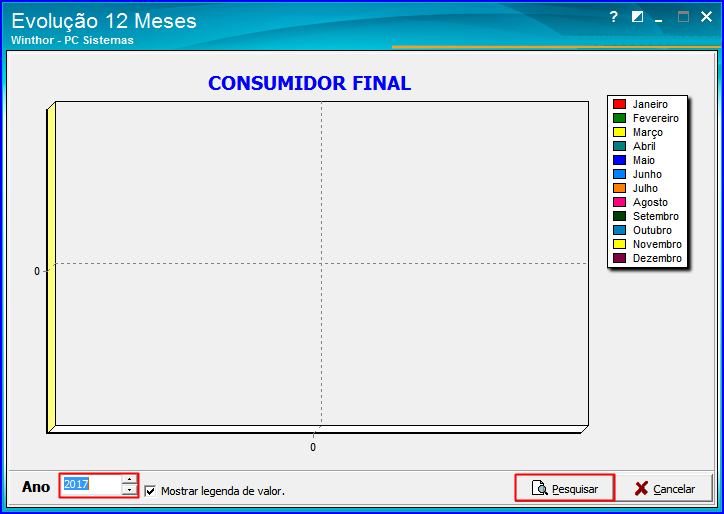Click the Winthor - PC Sistemas subtitle

click(x=72, y=40)
